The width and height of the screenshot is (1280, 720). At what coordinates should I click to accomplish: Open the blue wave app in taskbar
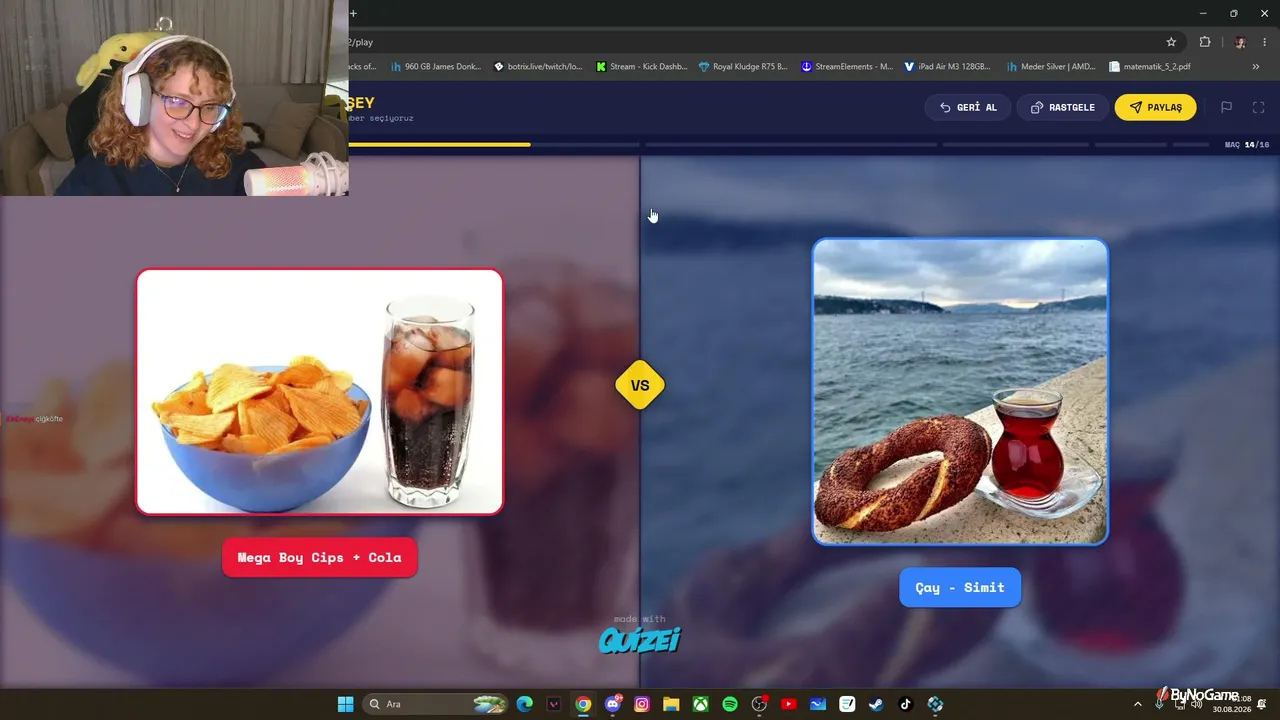(818, 704)
